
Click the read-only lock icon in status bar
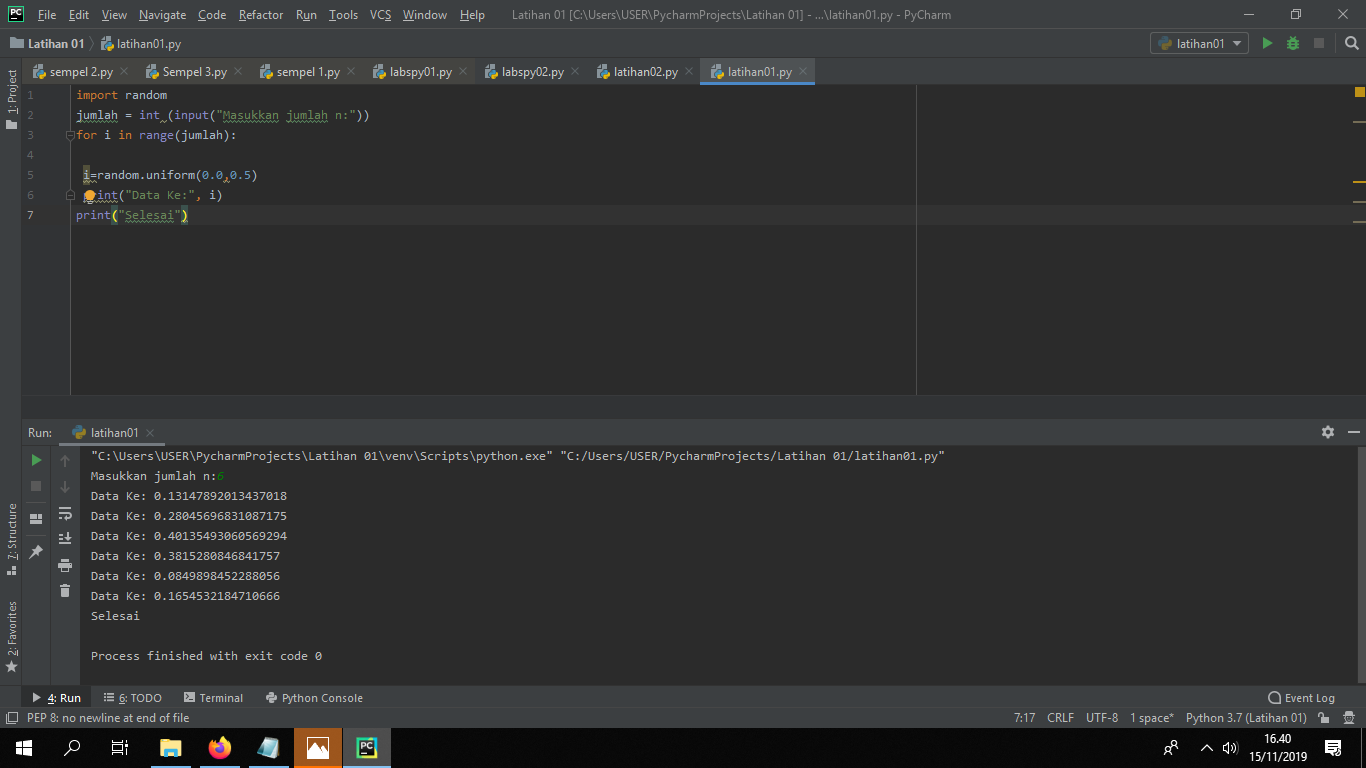point(1323,718)
